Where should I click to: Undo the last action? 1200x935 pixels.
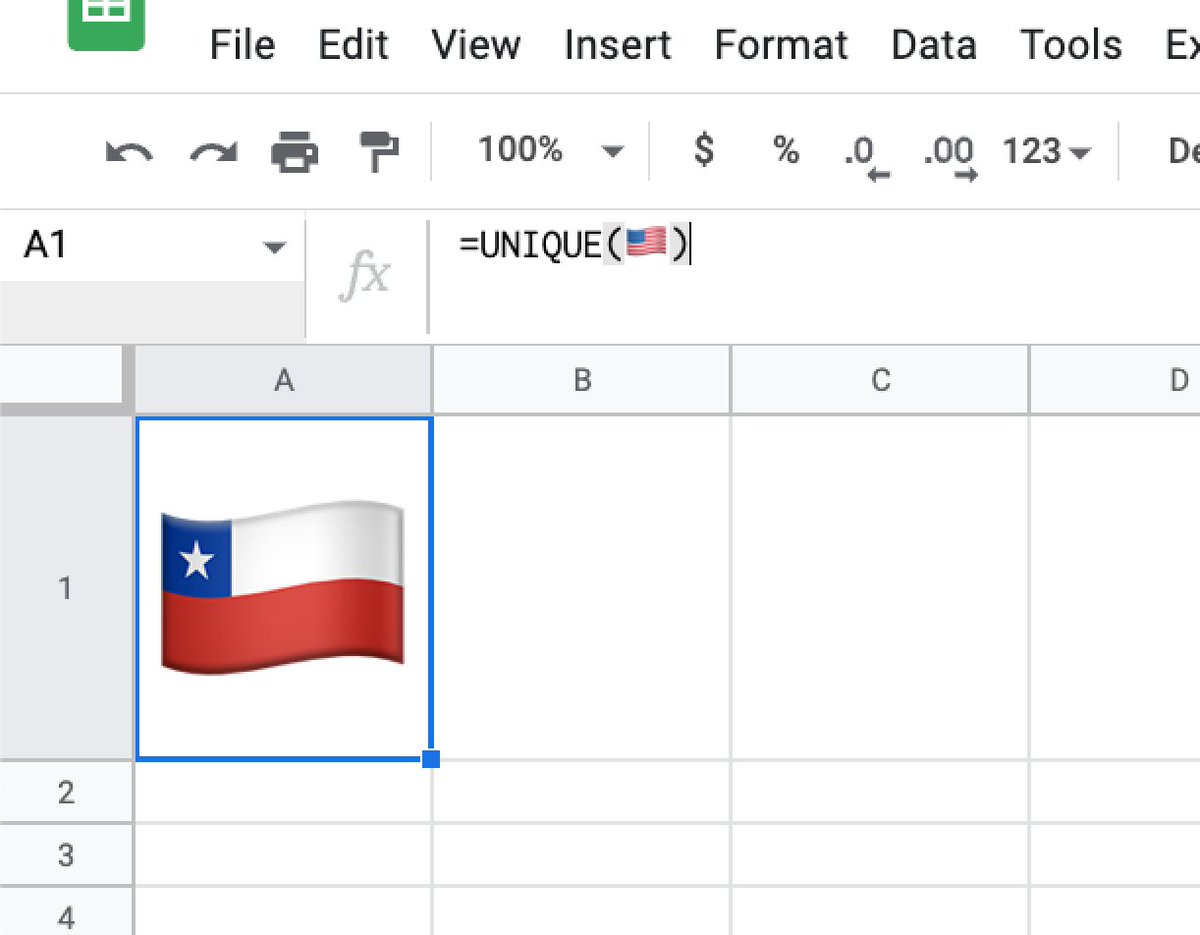pos(129,152)
